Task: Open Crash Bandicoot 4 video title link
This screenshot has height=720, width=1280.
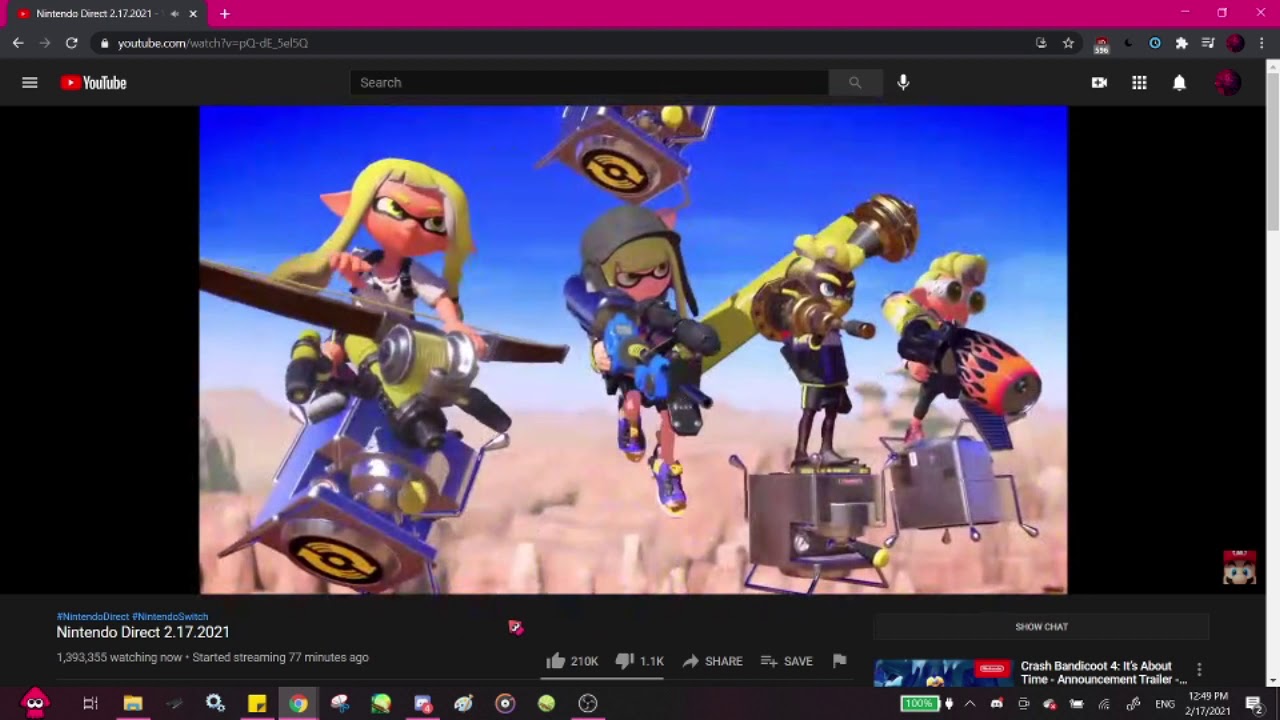Action: (1103, 672)
